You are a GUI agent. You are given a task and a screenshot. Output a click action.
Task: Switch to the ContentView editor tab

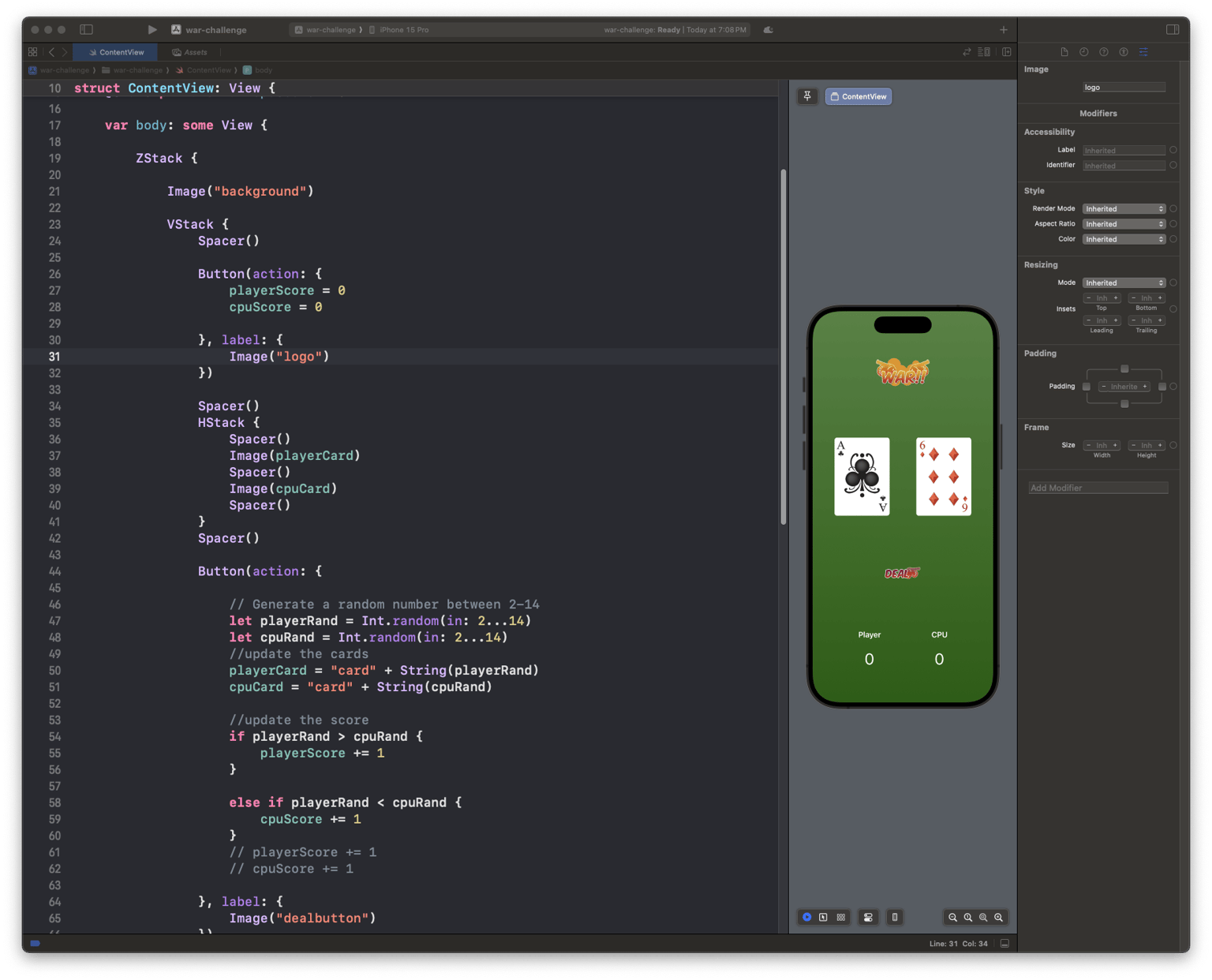tap(115, 52)
